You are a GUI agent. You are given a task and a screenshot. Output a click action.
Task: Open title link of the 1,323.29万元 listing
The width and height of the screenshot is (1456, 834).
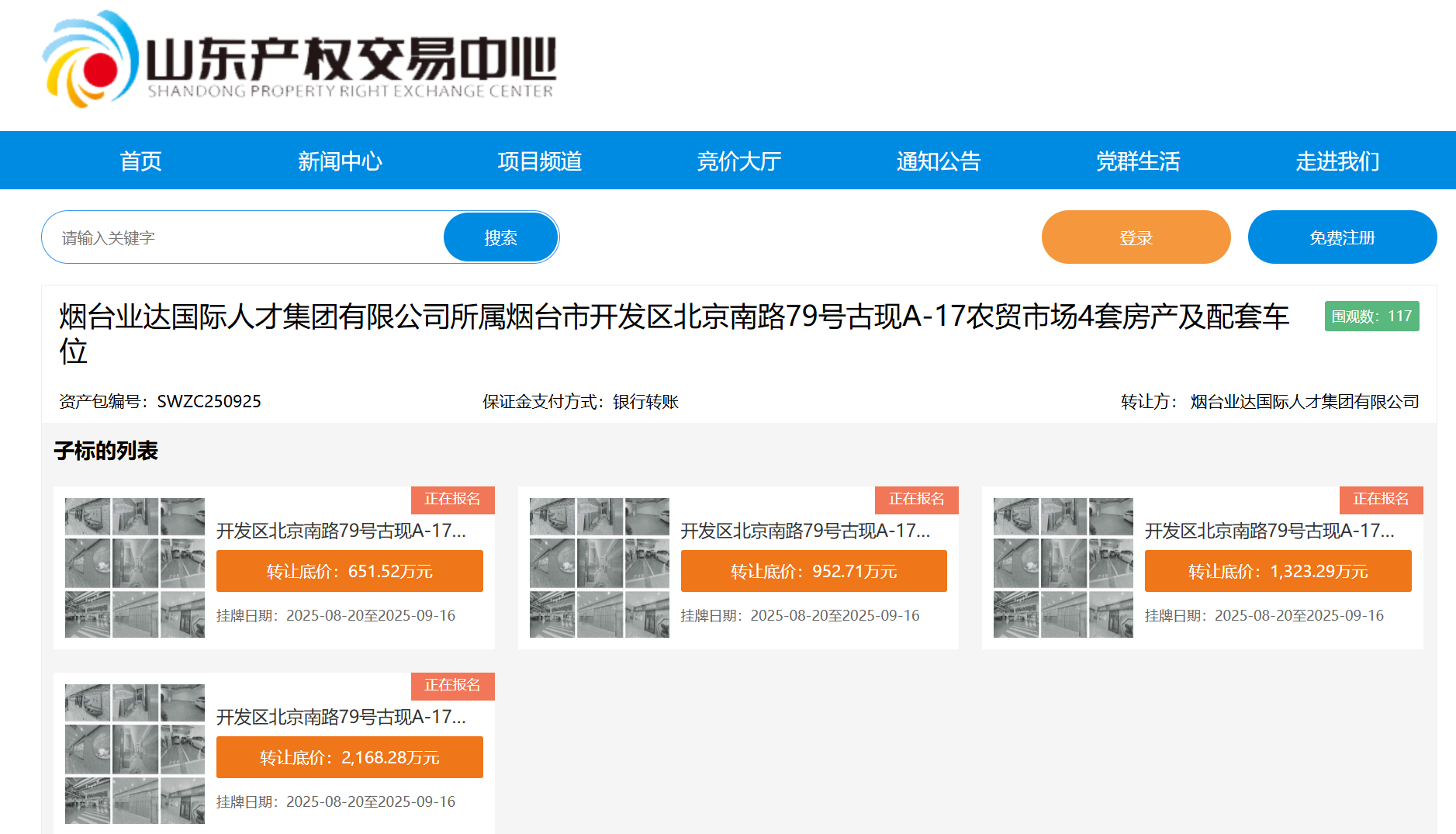coord(1270,531)
